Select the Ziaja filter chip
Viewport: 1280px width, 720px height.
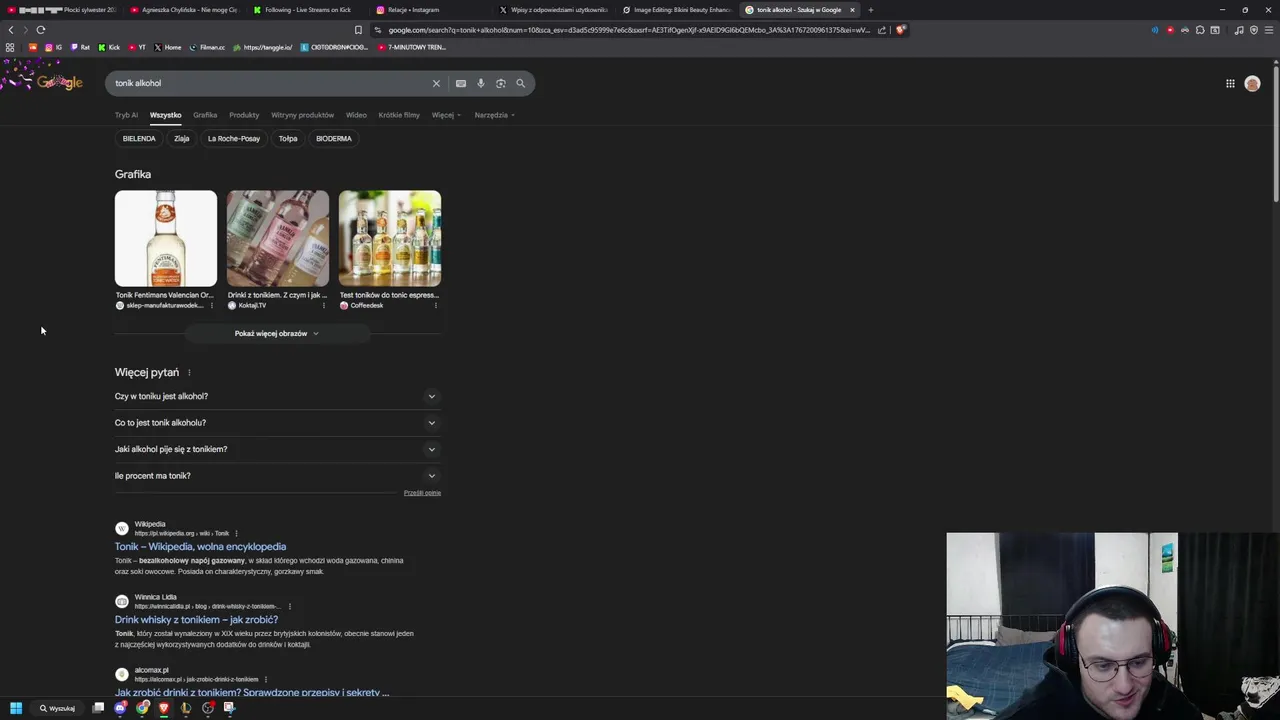tap(181, 139)
